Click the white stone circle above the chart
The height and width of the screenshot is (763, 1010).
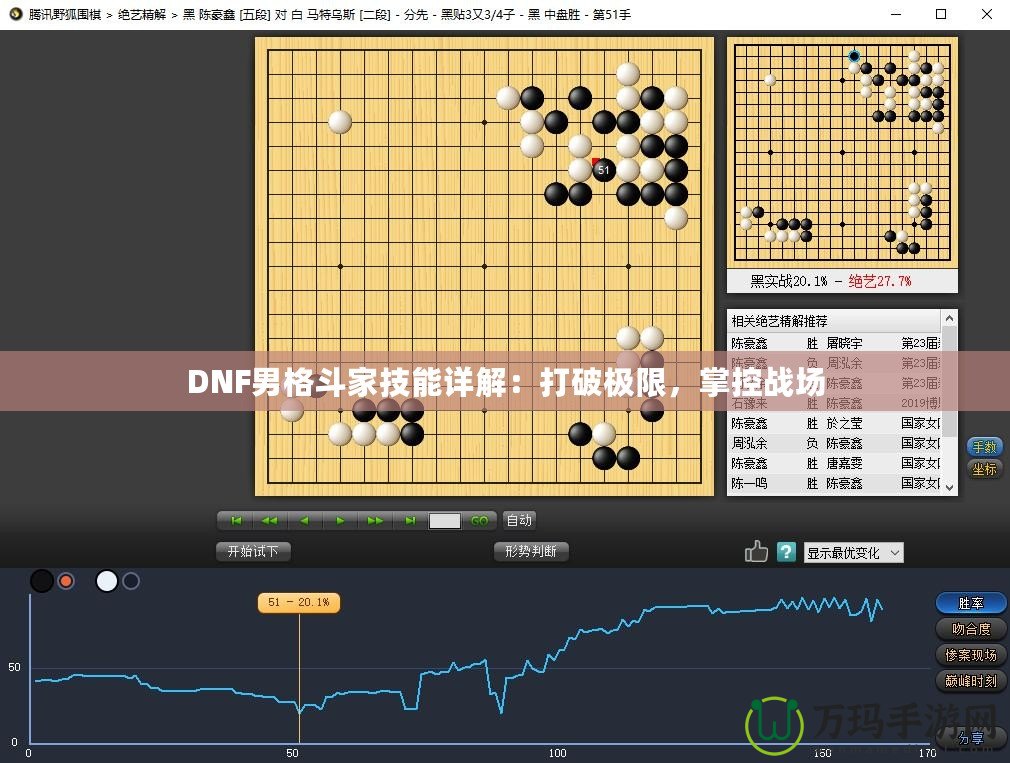107,581
